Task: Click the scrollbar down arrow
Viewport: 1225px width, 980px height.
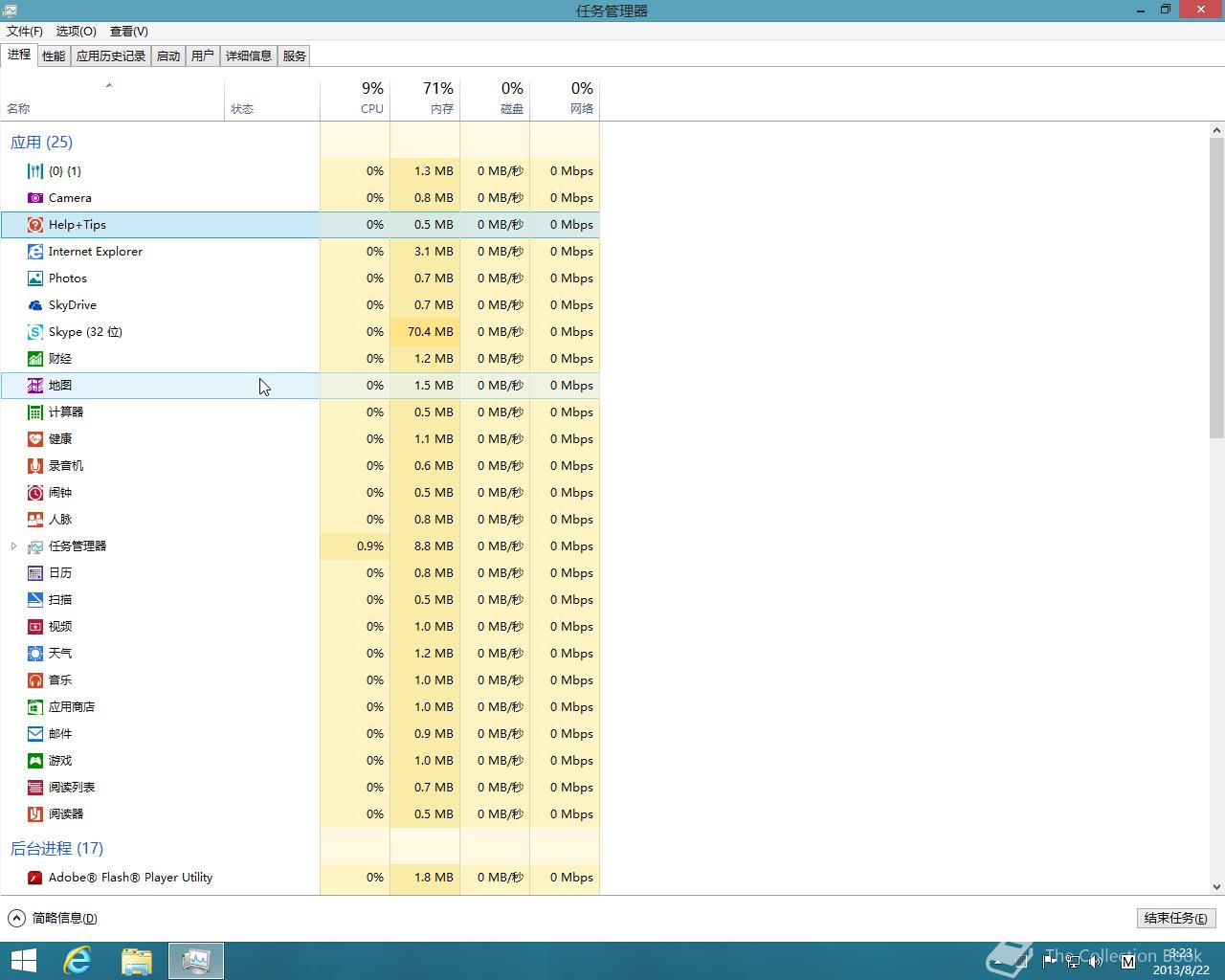Action: 1216,887
